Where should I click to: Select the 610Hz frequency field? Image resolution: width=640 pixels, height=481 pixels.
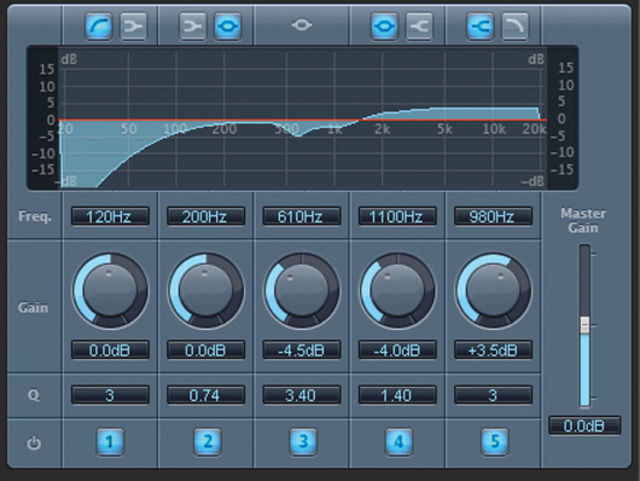point(302,216)
